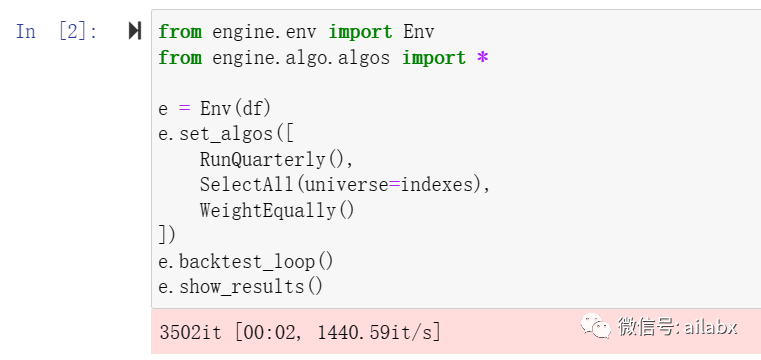Click the closing bracket ]) line
761x360 pixels.
[x=167, y=236]
